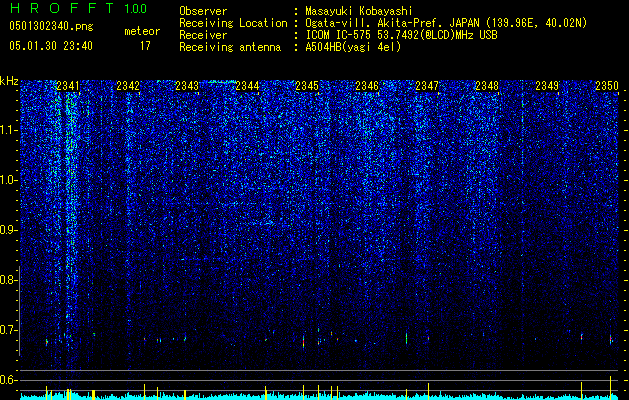Click the HROFFT title text
The width and height of the screenshot is (629, 400).
tap(62, 8)
